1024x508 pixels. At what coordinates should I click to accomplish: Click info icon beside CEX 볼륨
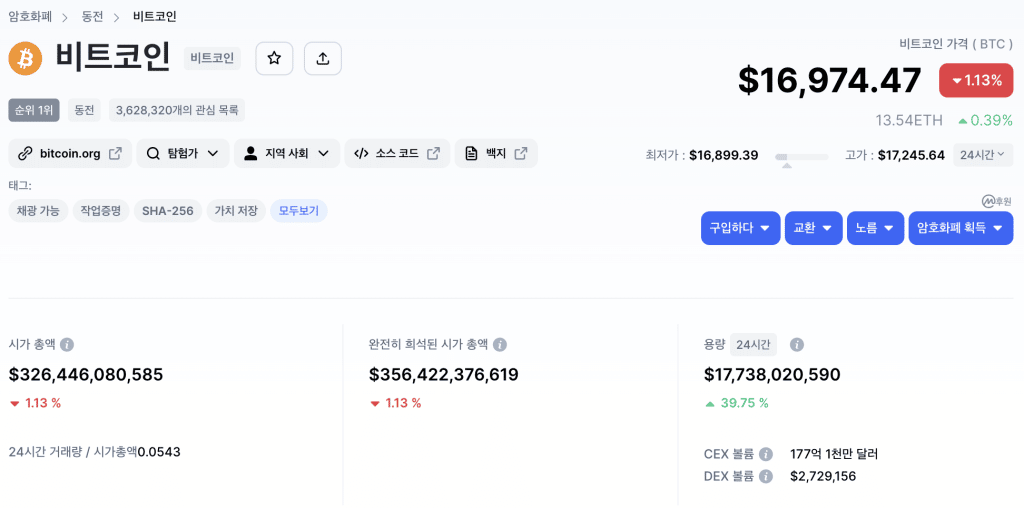(766, 454)
